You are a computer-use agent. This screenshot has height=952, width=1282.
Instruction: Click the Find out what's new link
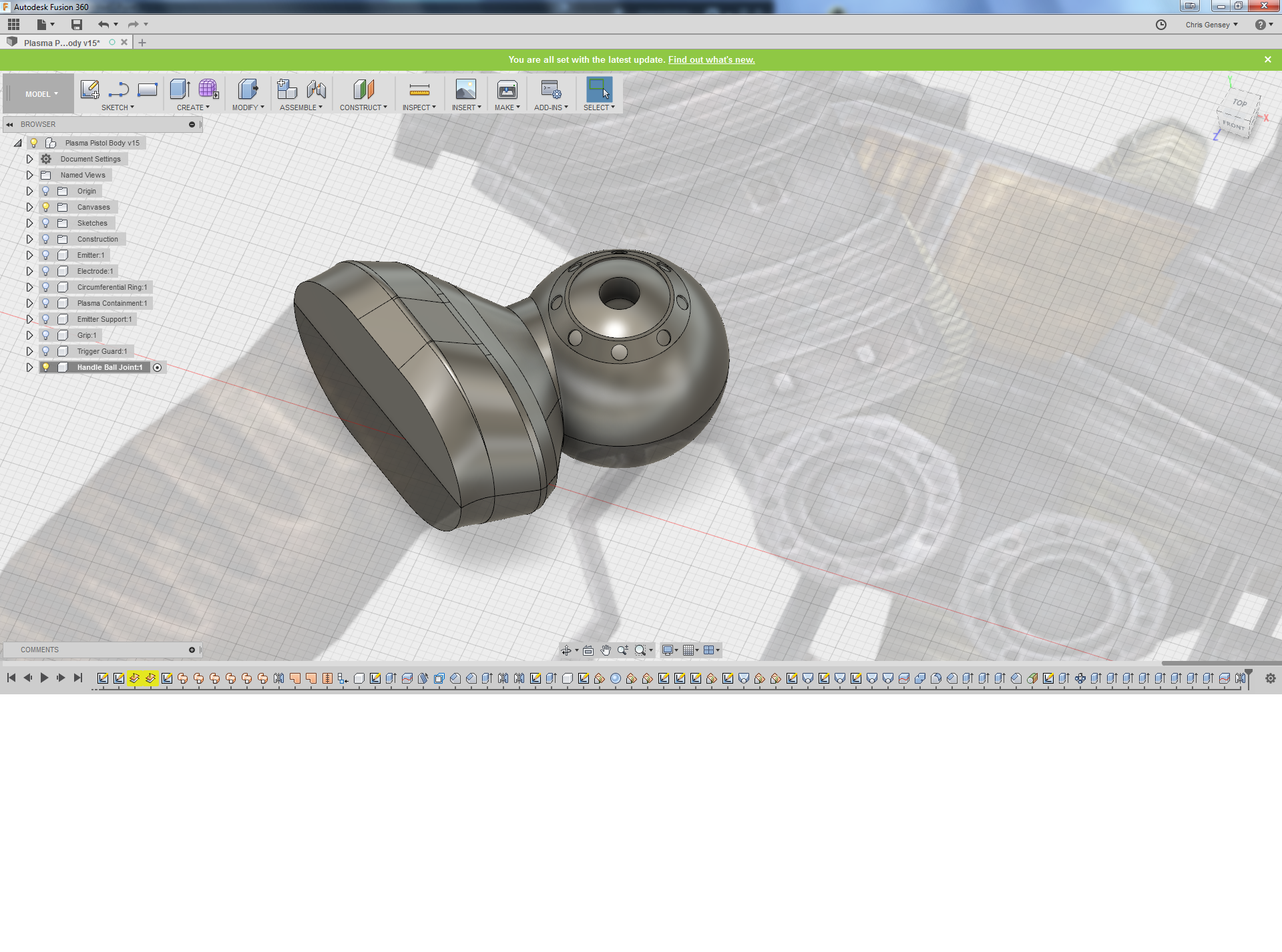tap(711, 59)
